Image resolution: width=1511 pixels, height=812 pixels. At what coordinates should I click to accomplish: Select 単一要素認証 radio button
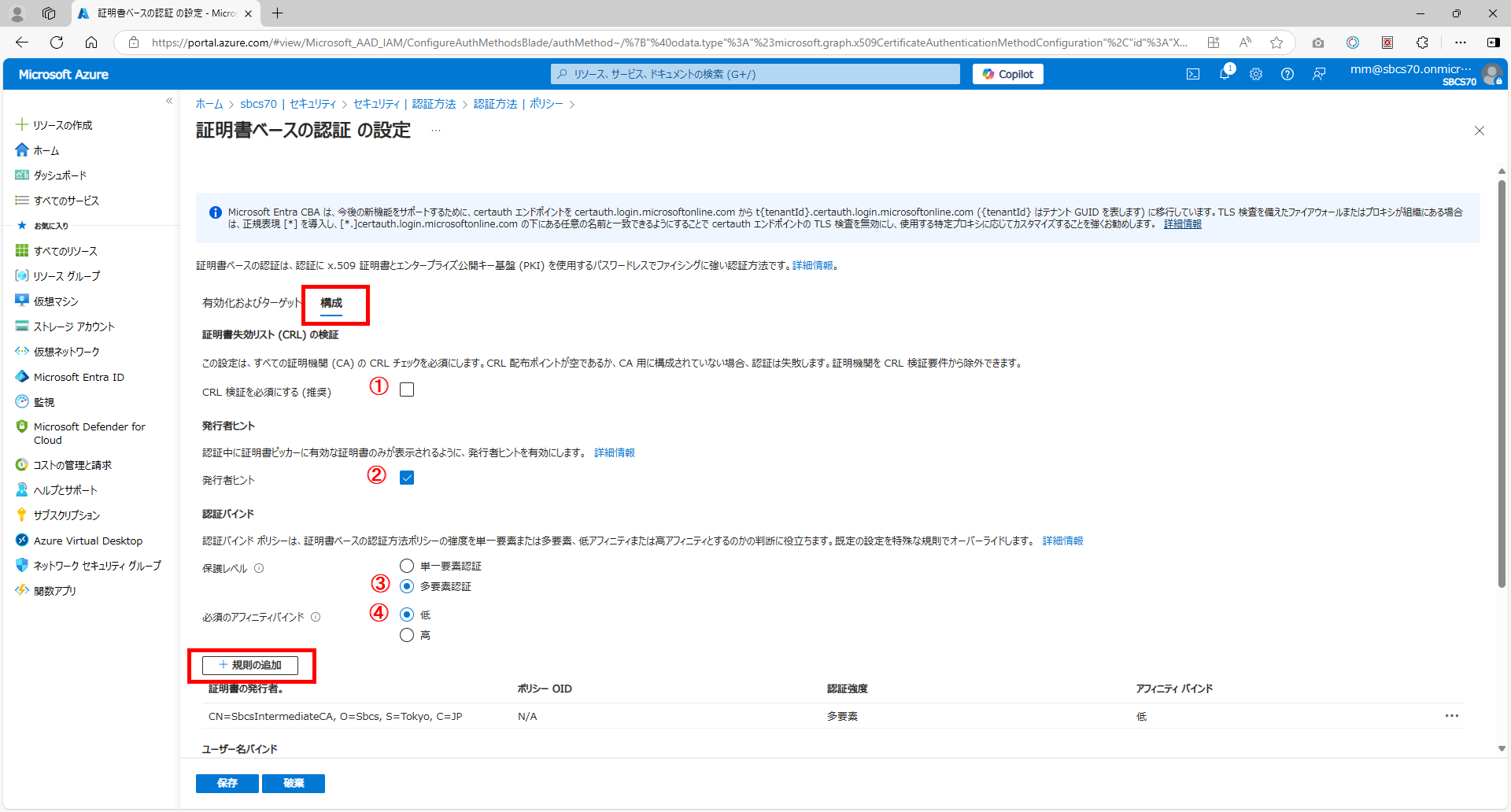[x=407, y=566]
